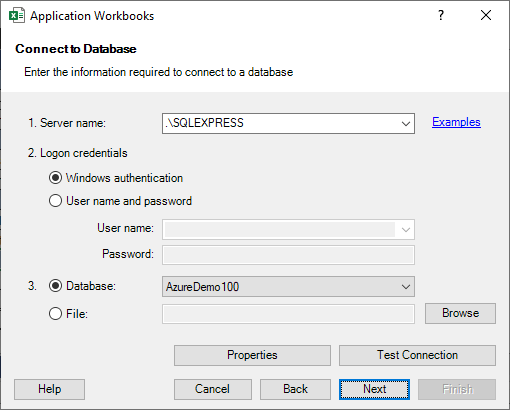Select Windows authentication radio button
This screenshot has width=510, height=410.
coord(55,178)
